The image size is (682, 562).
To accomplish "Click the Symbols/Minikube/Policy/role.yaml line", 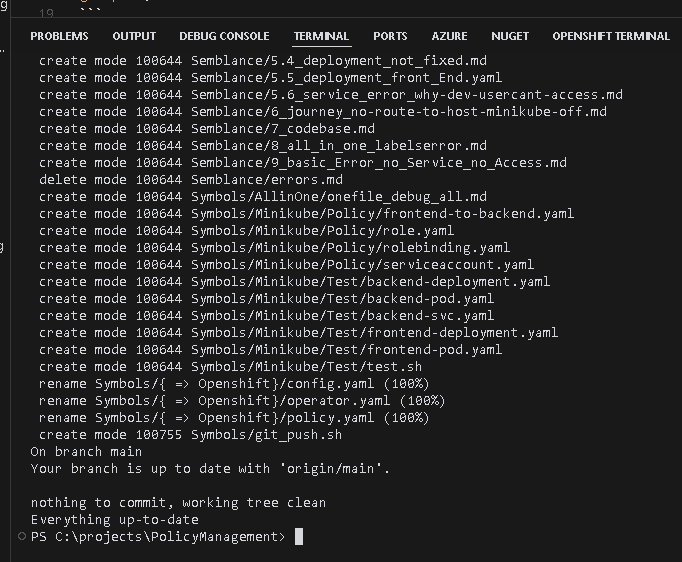I will coord(246,230).
